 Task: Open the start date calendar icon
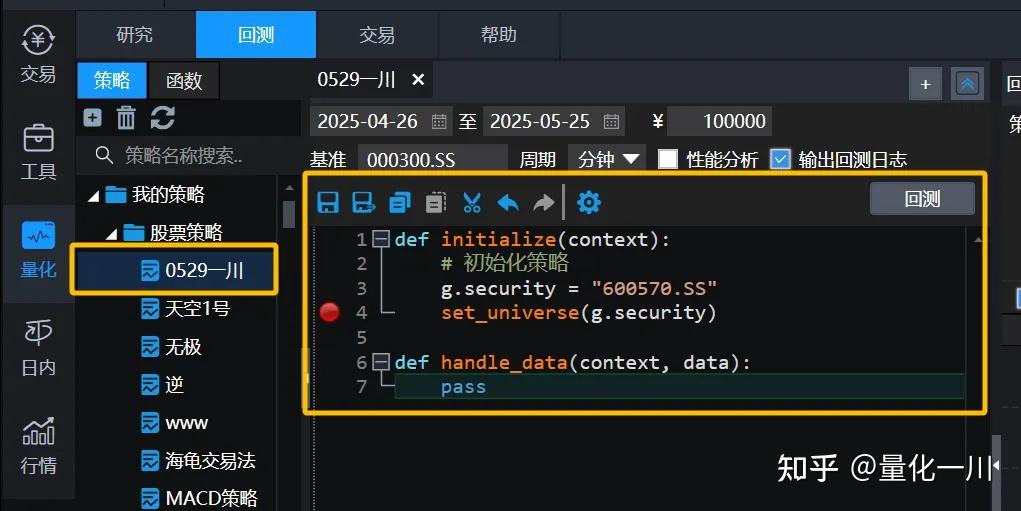click(x=440, y=121)
